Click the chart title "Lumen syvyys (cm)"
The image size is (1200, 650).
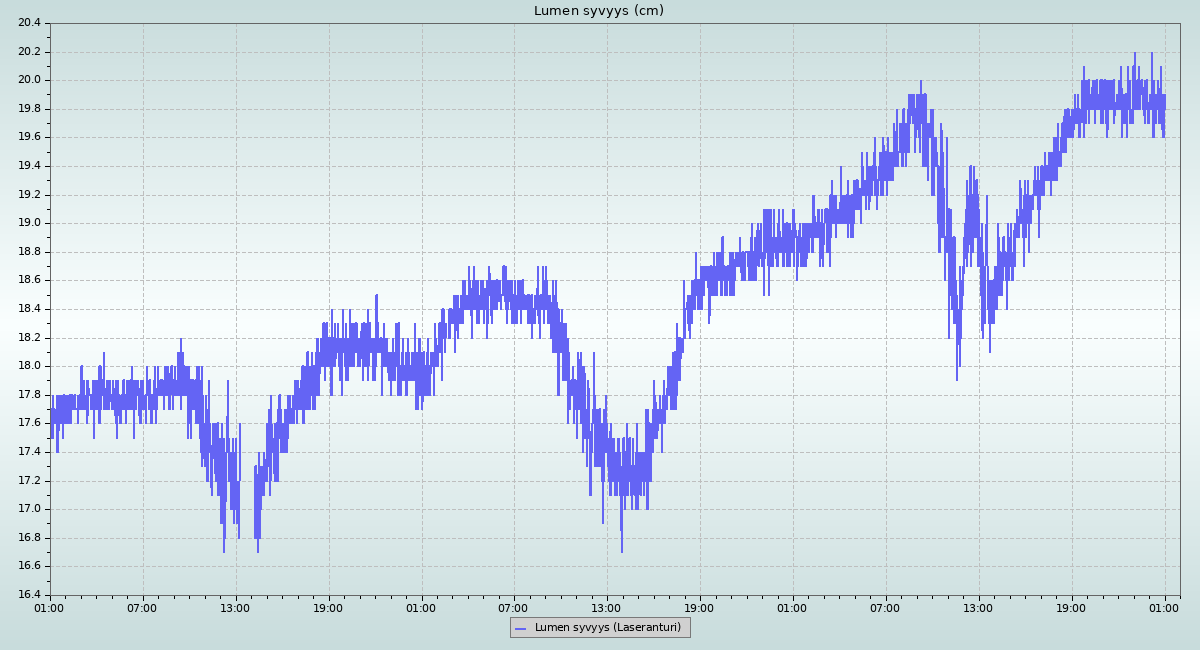(x=598, y=11)
